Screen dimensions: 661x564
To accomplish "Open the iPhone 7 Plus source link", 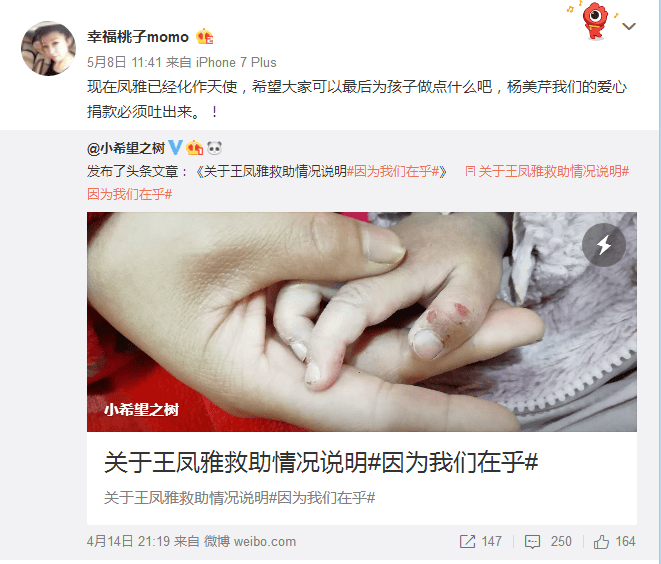I will (x=236, y=62).
